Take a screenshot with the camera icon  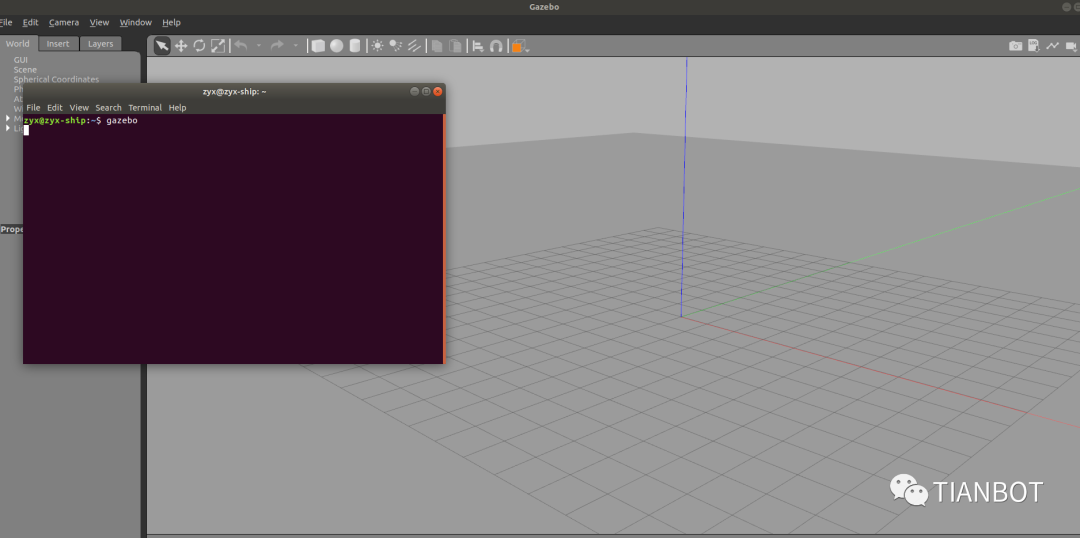point(1015,46)
